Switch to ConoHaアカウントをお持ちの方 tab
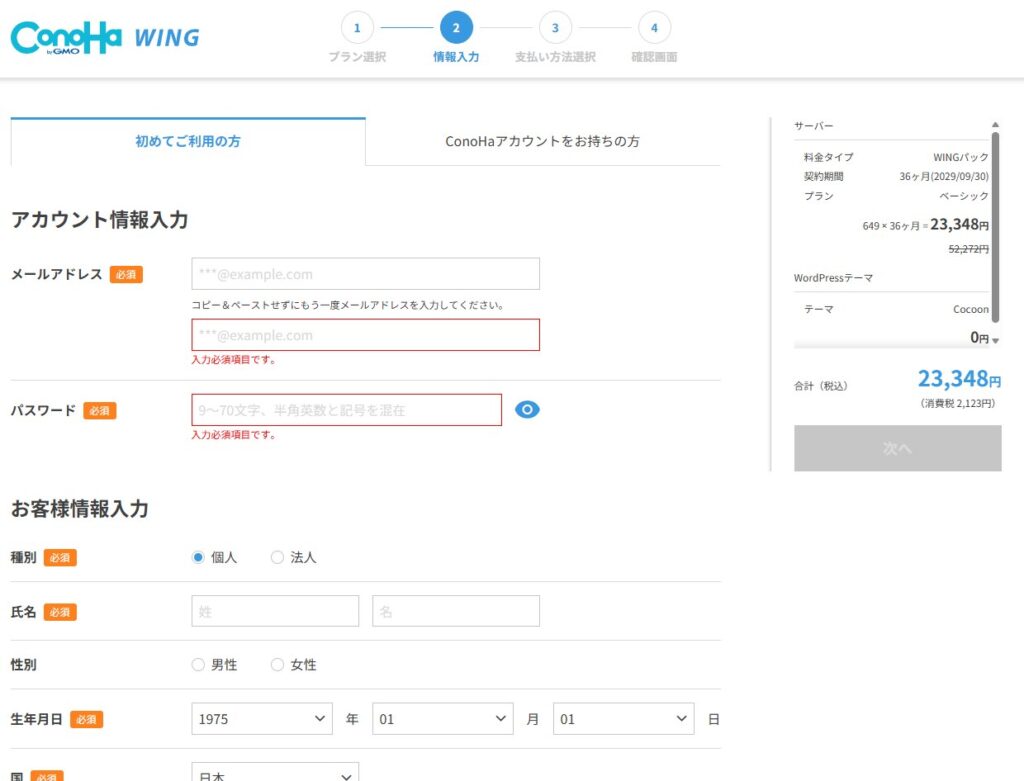The image size is (1024, 781). pos(543,141)
